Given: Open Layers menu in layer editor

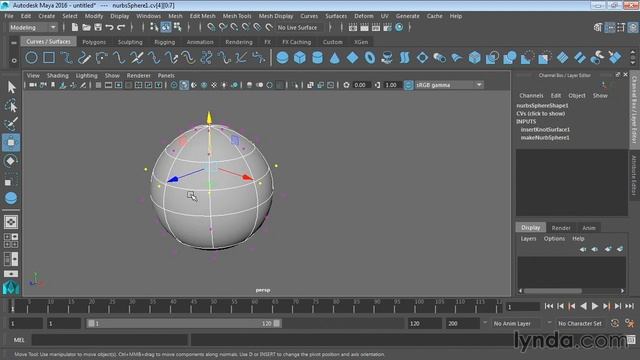Looking at the screenshot, I should pos(528,238).
